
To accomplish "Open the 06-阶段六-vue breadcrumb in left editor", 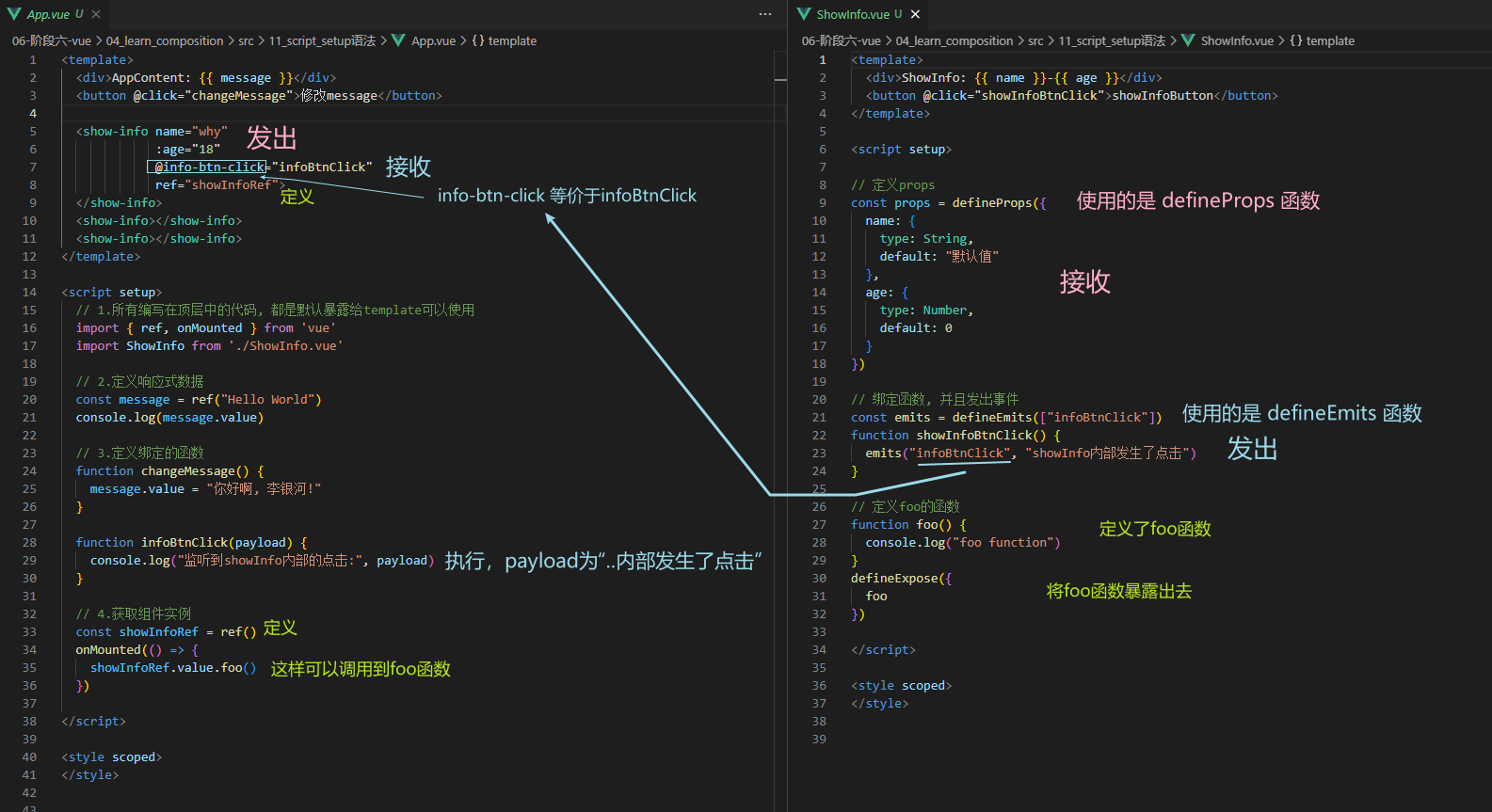I will click(x=52, y=40).
